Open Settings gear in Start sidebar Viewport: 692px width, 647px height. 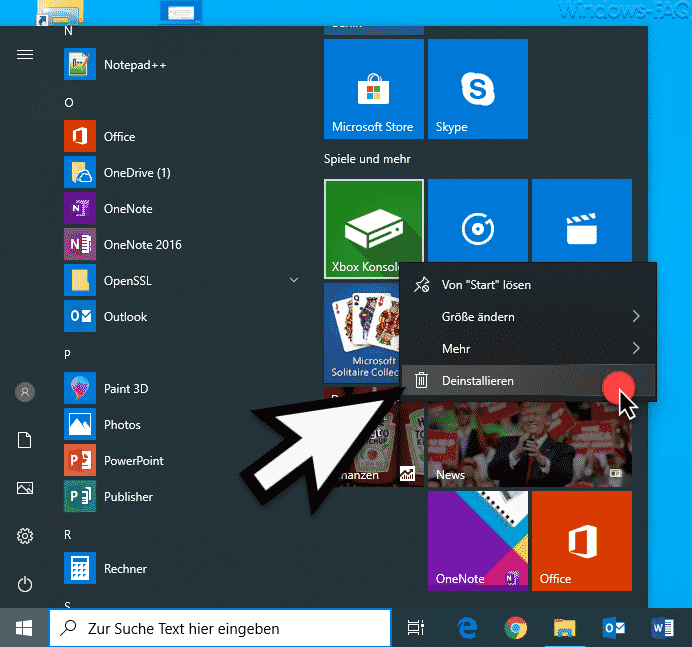(25, 536)
